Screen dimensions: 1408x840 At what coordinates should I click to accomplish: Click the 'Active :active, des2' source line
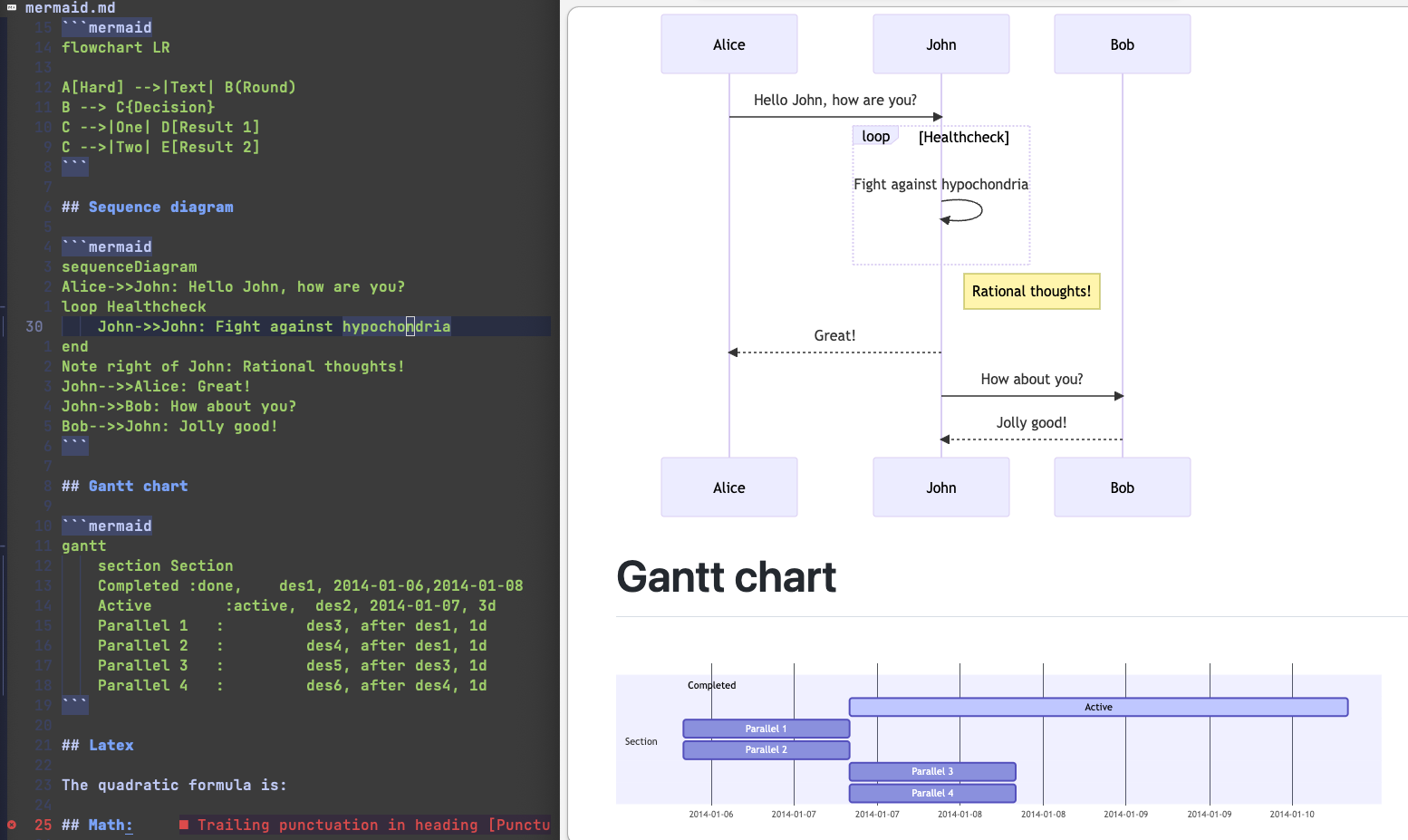(297, 605)
